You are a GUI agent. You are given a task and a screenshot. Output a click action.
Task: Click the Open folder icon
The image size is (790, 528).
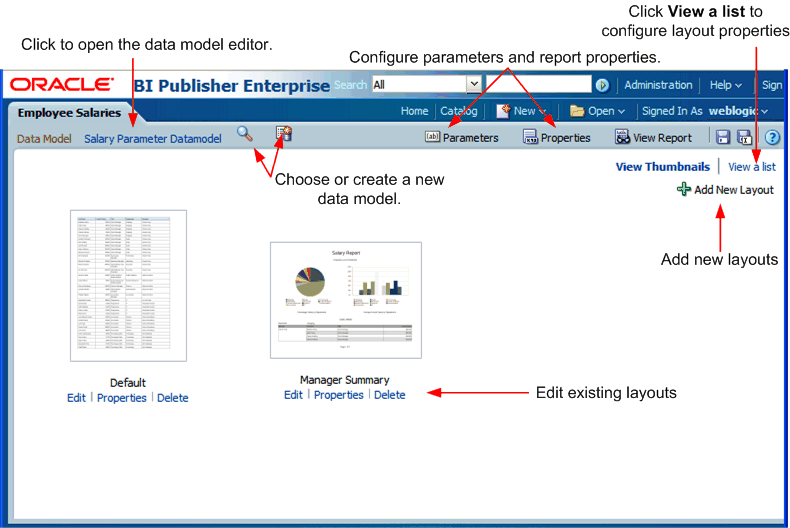point(577,111)
